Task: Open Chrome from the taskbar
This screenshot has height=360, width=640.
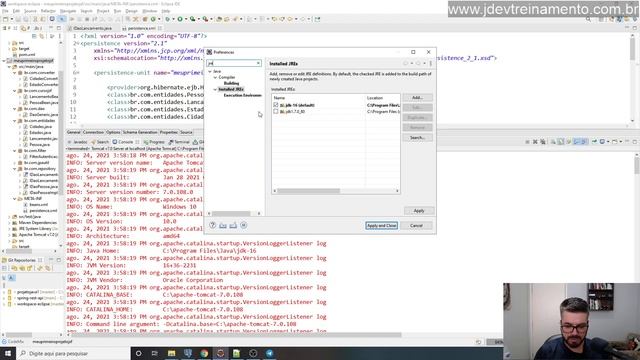Action: coord(204,353)
